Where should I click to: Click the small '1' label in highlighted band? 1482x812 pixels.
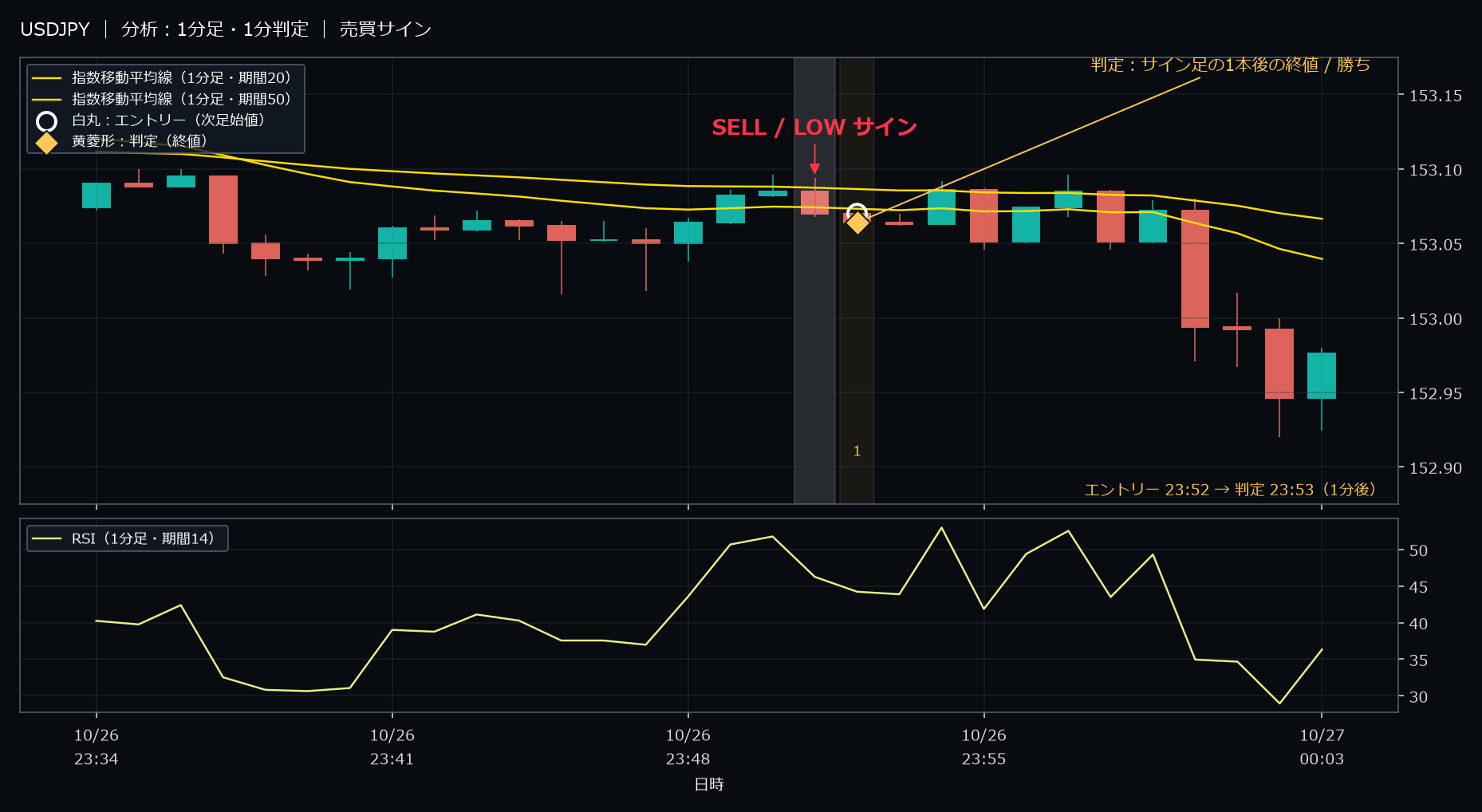pyautogui.click(x=857, y=451)
